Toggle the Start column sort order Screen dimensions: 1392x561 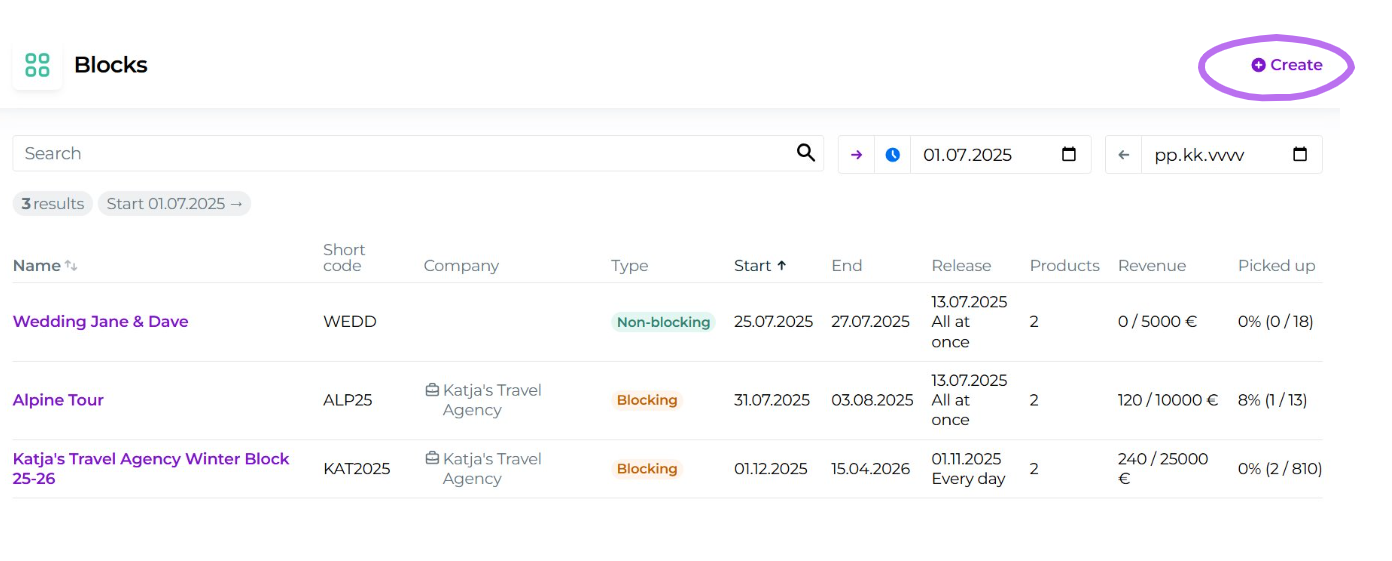click(x=760, y=266)
